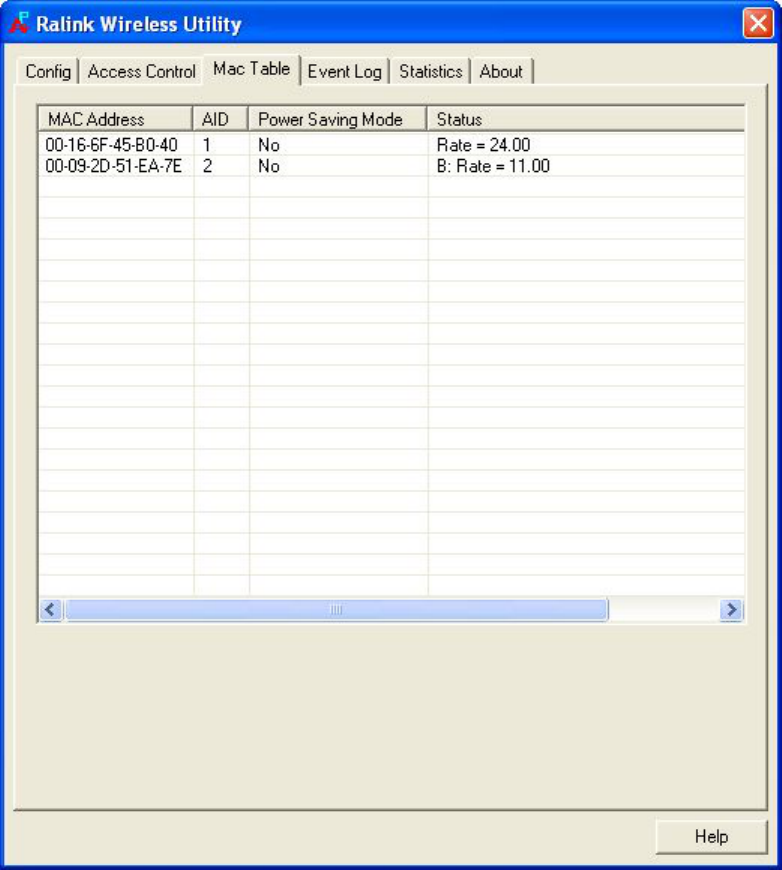The width and height of the screenshot is (782, 870).
Task: Close the Ralink Wireless Utility window
Action: point(758,23)
